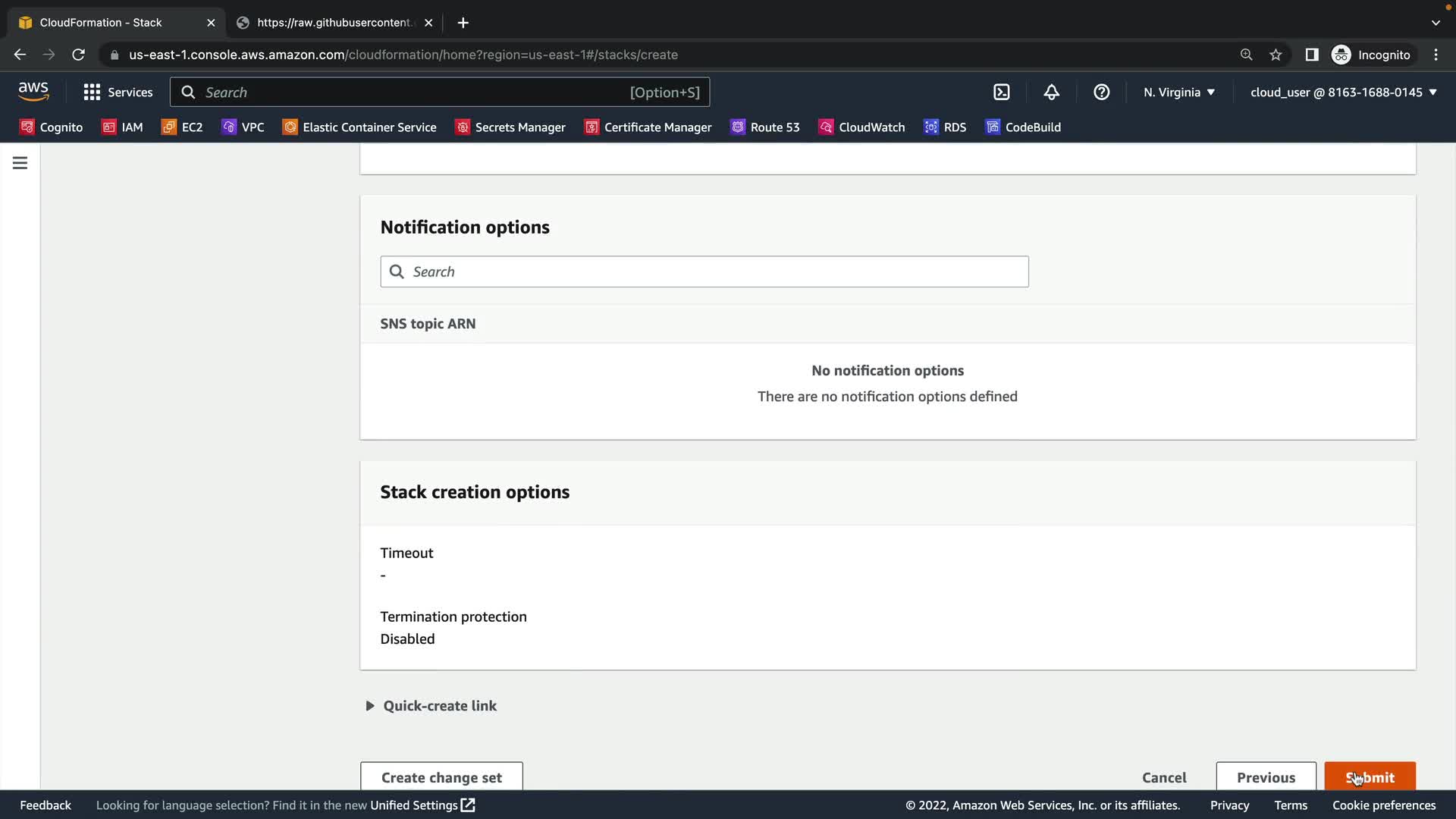Open the notifications bell
Image resolution: width=1456 pixels, height=819 pixels.
tap(1051, 92)
